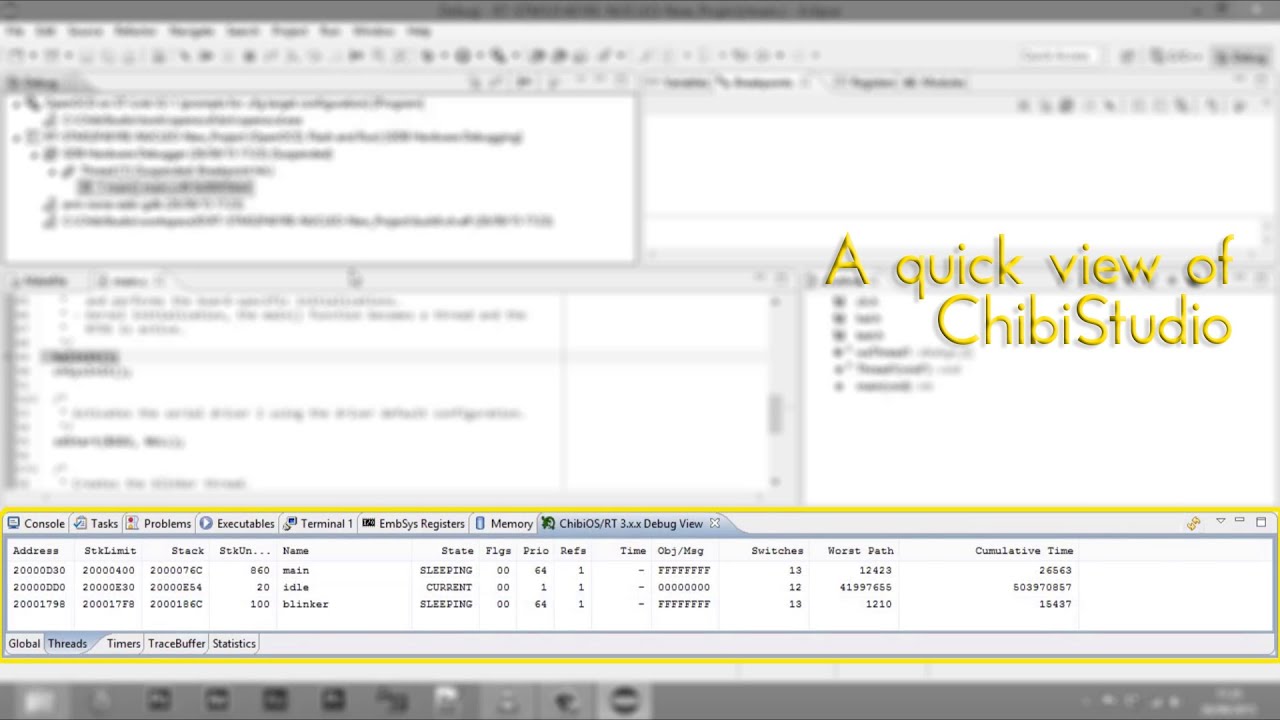Viewport: 1280px width, 720px height.
Task: Open the EmbSys Registers tab
Action: (x=413, y=523)
